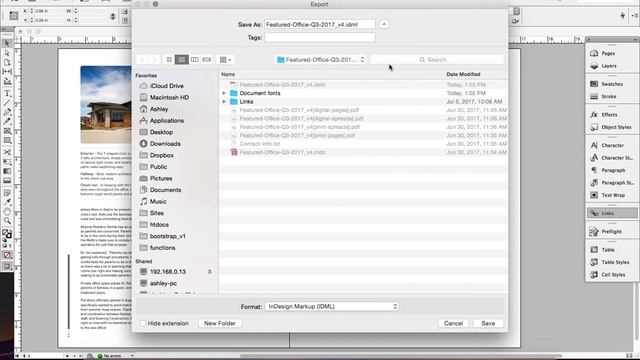
Task: Open the Character panel
Action: click(x=612, y=145)
